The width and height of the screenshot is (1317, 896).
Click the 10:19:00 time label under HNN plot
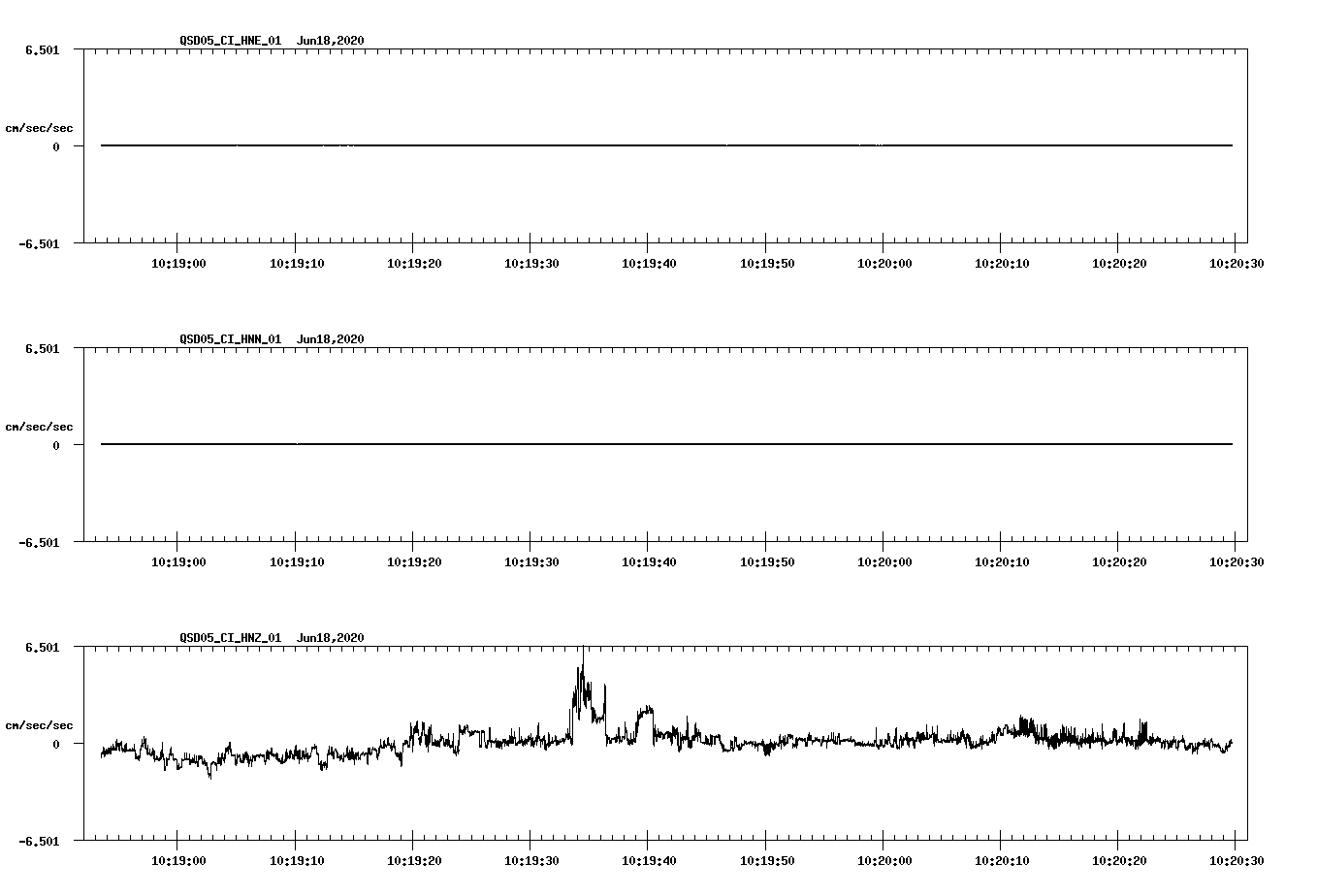pos(178,561)
